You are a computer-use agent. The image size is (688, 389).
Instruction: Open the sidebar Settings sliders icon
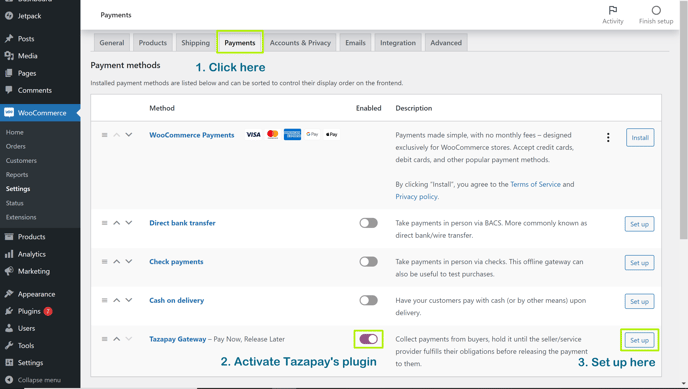click(9, 363)
